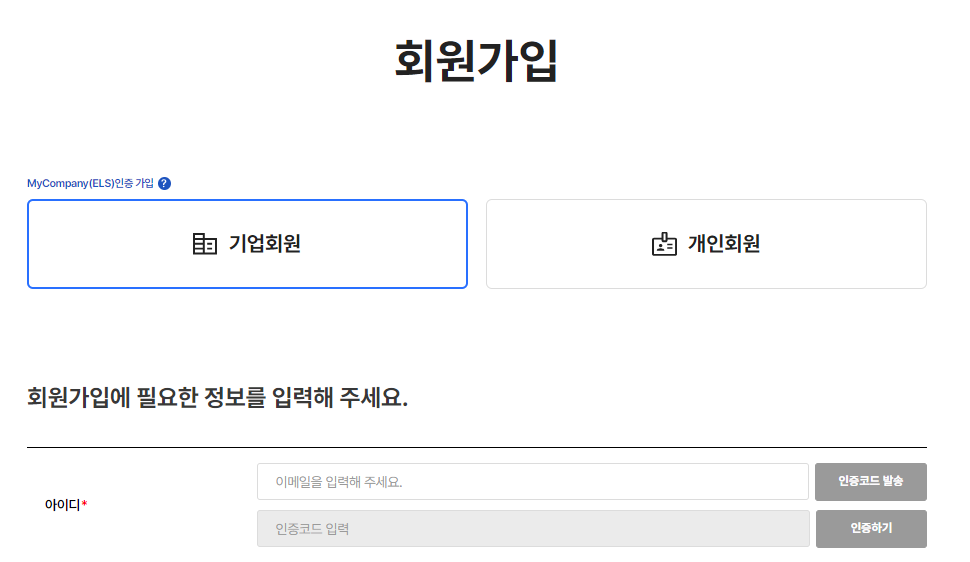This screenshot has height=562, width=970.
Task: Click the building icon on 기업회원 card
Action: 205,244
